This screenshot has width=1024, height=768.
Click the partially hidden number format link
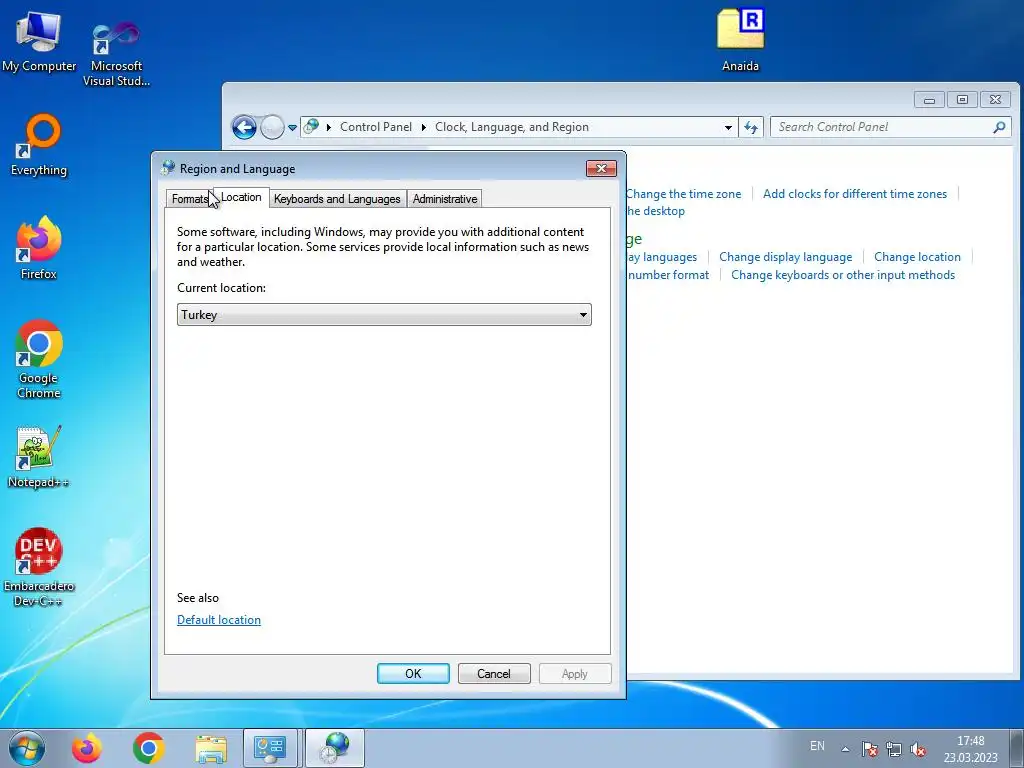tap(668, 275)
